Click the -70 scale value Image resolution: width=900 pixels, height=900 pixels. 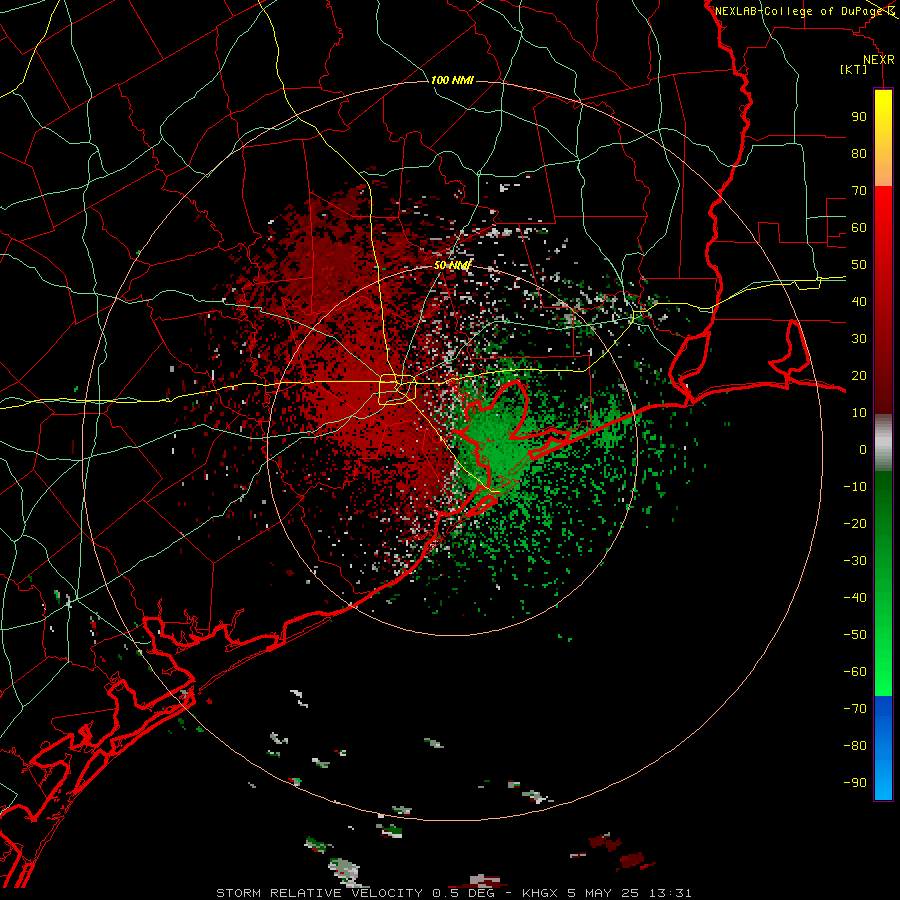[x=855, y=709]
